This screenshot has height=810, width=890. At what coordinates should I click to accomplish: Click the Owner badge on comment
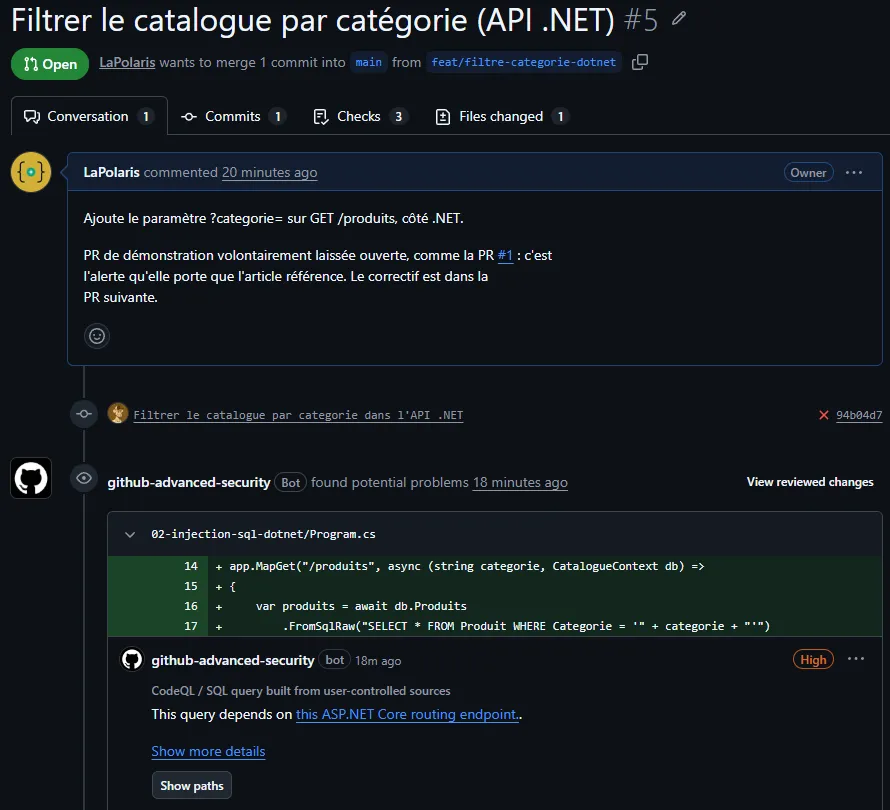pos(808,173)
